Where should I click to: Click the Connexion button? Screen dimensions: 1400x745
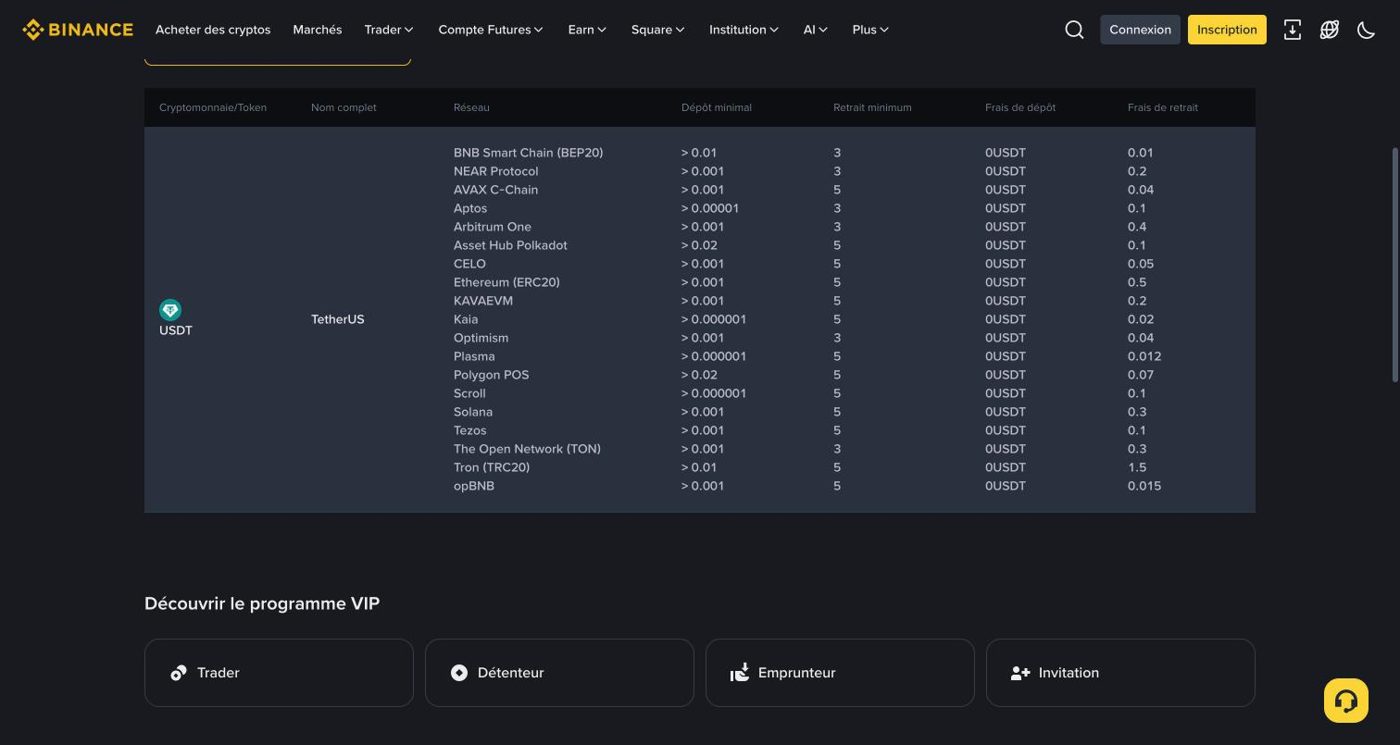tap(1140, 30)
